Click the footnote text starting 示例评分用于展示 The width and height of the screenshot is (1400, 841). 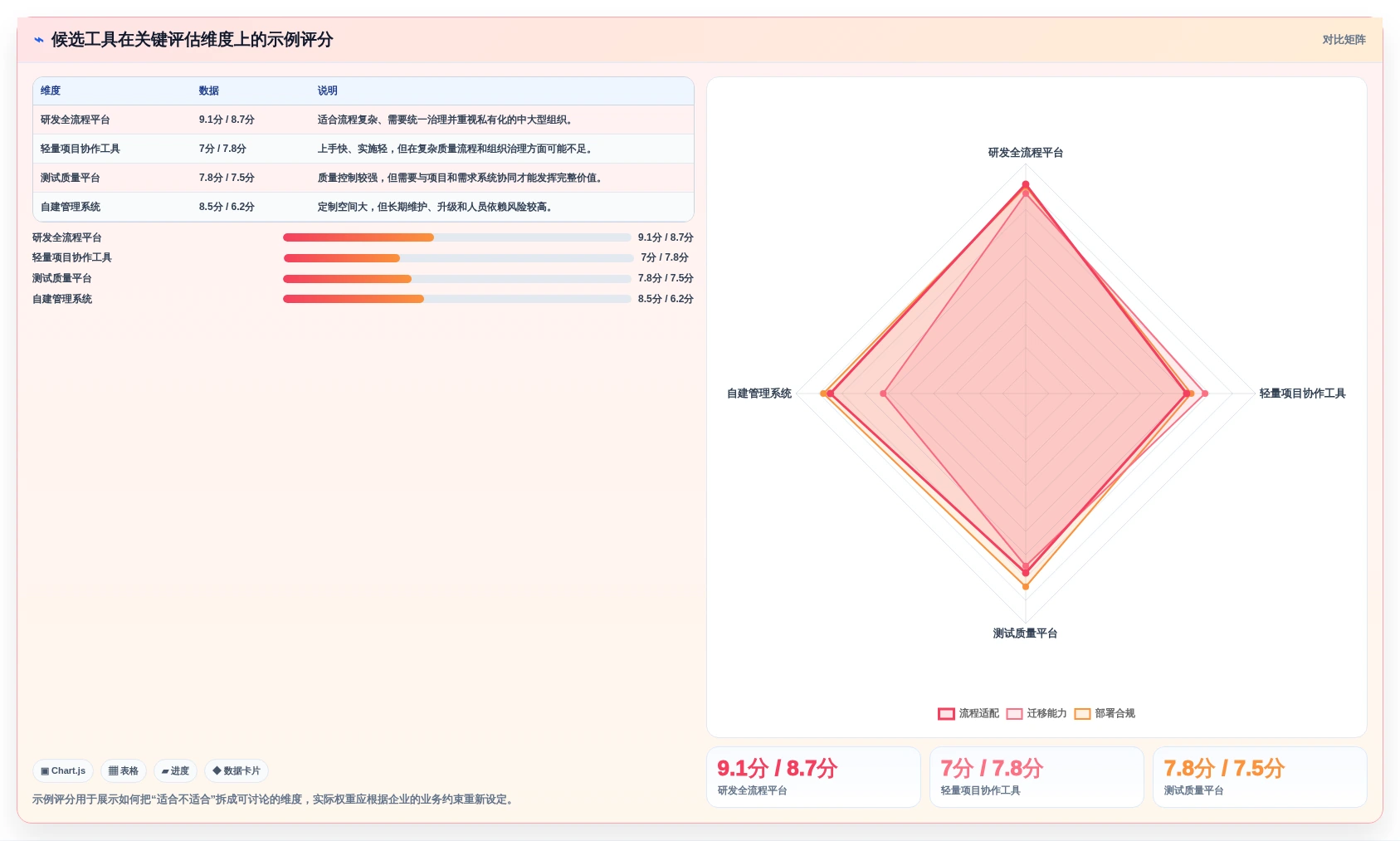point(275,799)
